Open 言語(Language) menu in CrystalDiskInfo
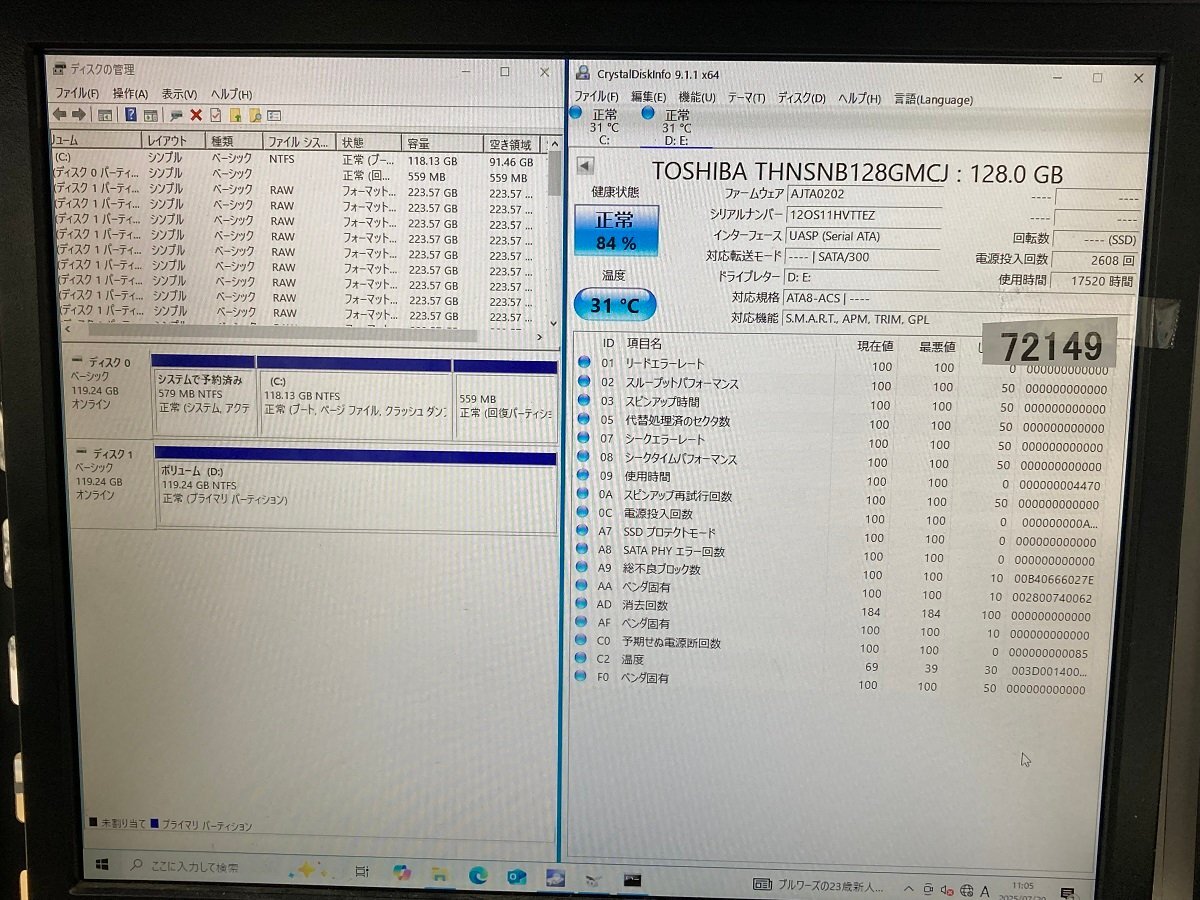 (x=933, y=99)
